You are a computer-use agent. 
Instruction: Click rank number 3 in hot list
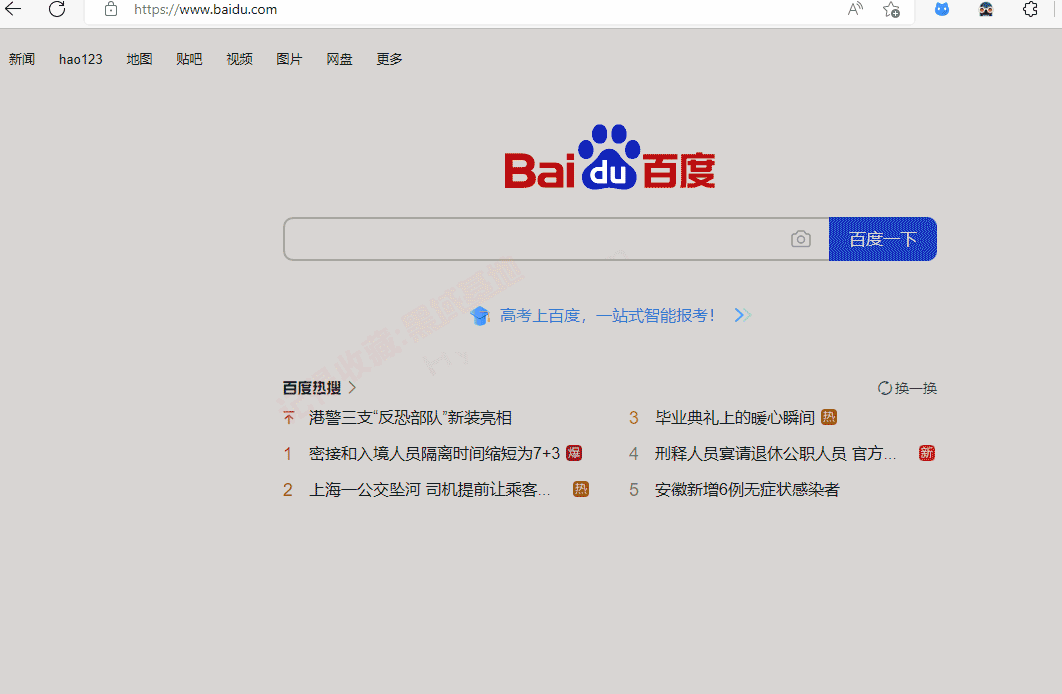click(634, 418)
